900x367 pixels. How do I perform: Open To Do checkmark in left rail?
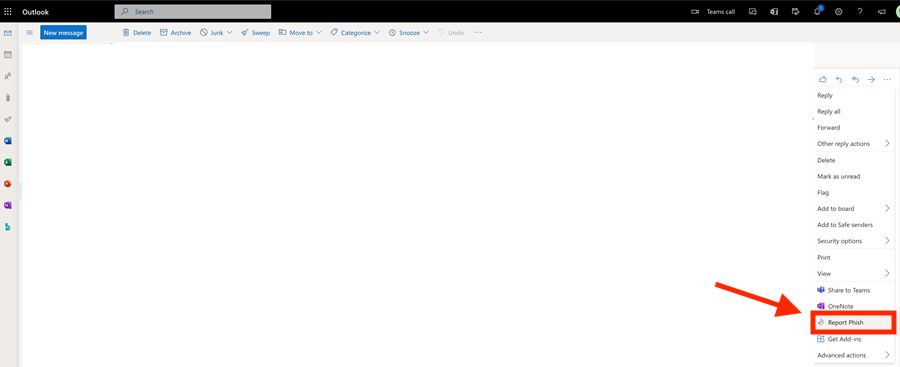[8, 119]
